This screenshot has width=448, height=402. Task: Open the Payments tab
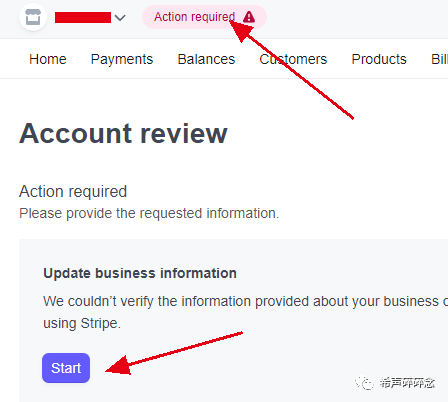[x=122, y=59]
